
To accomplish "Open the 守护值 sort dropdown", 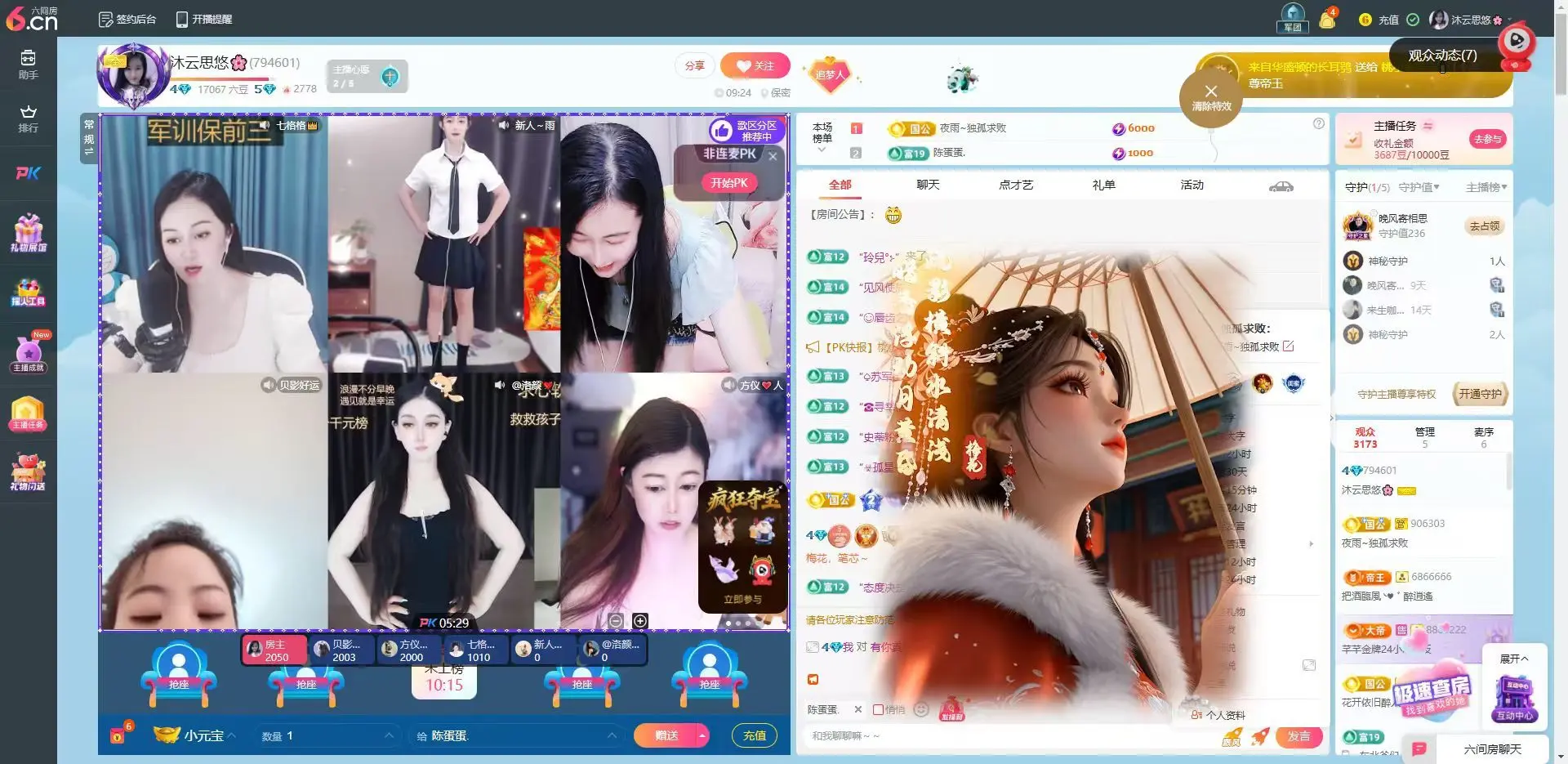I will pyautogui.click(x=1419, y=187).
